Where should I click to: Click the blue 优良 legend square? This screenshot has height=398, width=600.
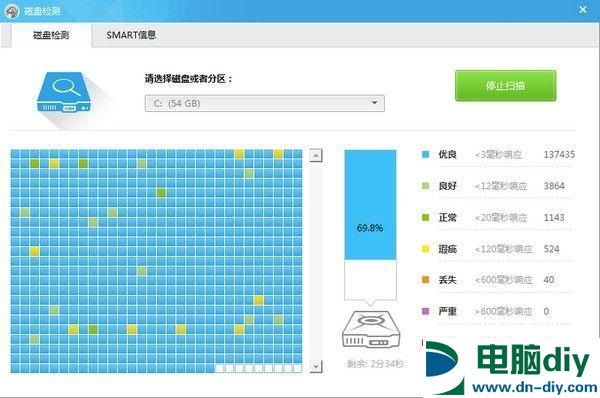click(425, 155)
